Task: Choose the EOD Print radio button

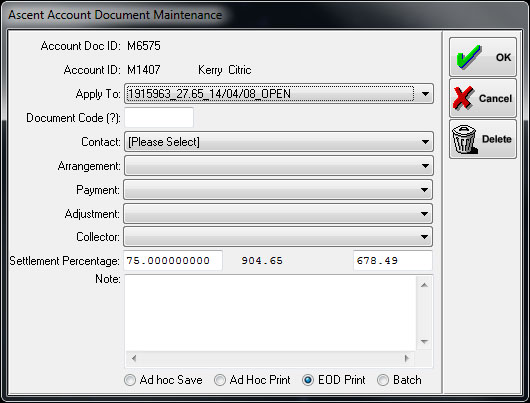Action: click(x=308, y=380)
